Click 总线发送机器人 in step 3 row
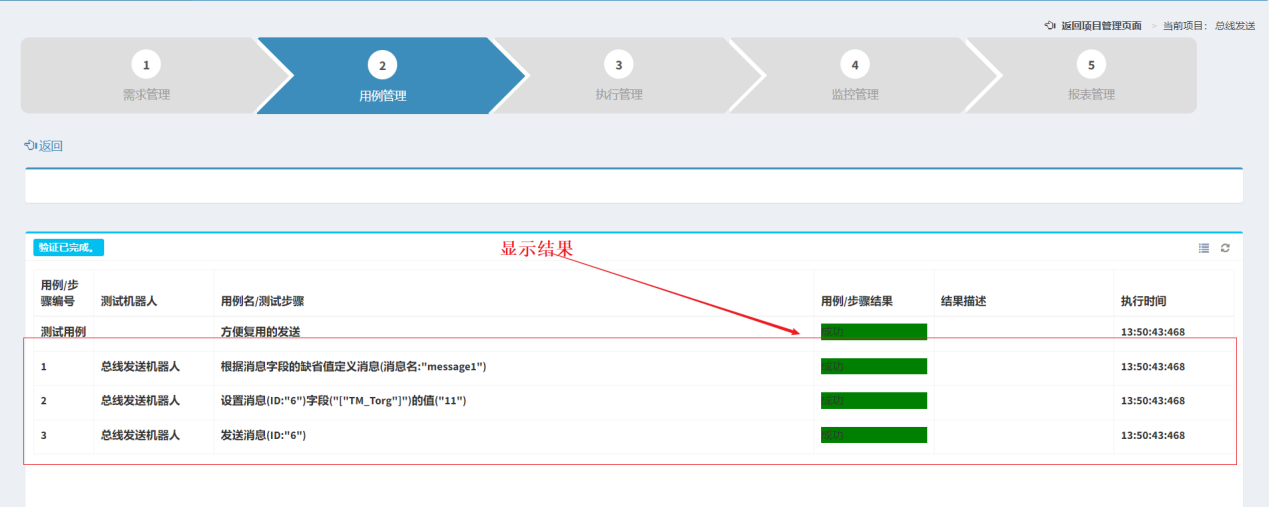Viewport: 1269px width, 507px height. pyautogui.click(x=140, y=435)
